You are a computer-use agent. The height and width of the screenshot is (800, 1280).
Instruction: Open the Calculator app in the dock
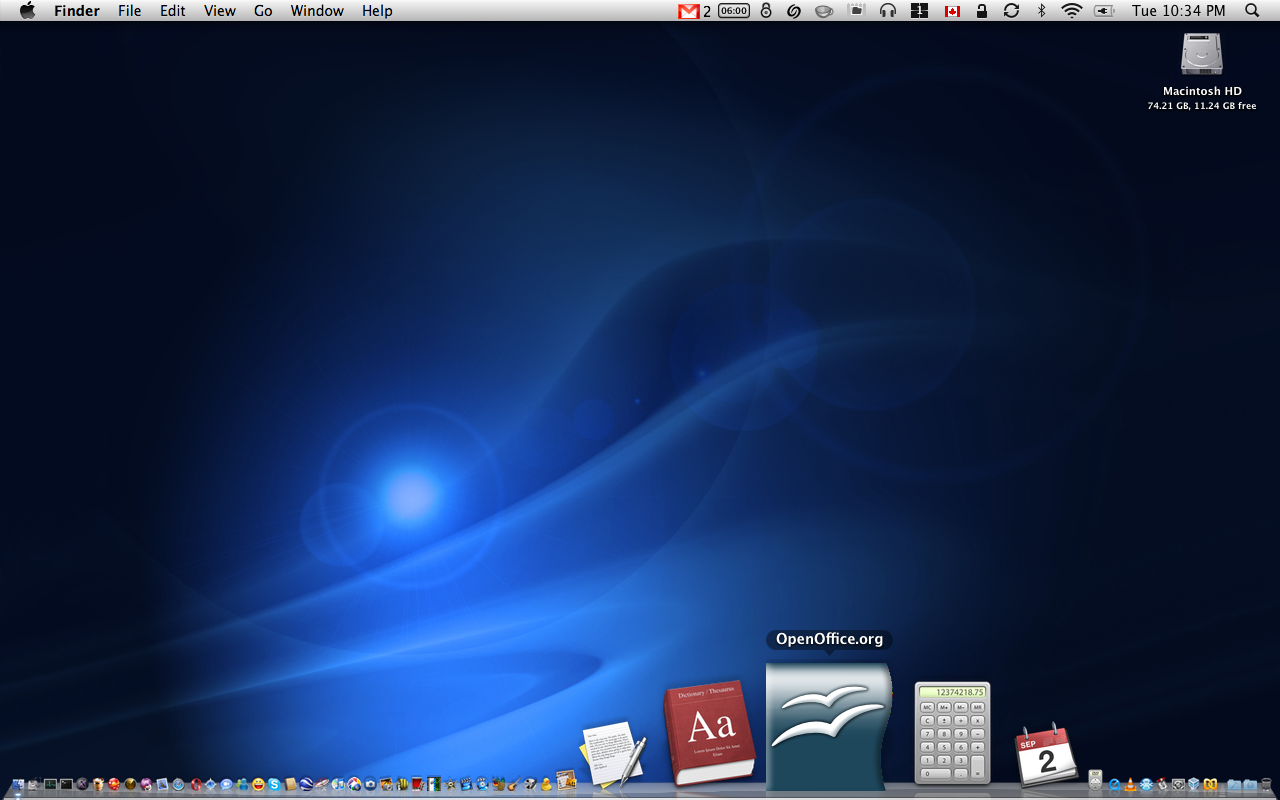tap(952, 733)
